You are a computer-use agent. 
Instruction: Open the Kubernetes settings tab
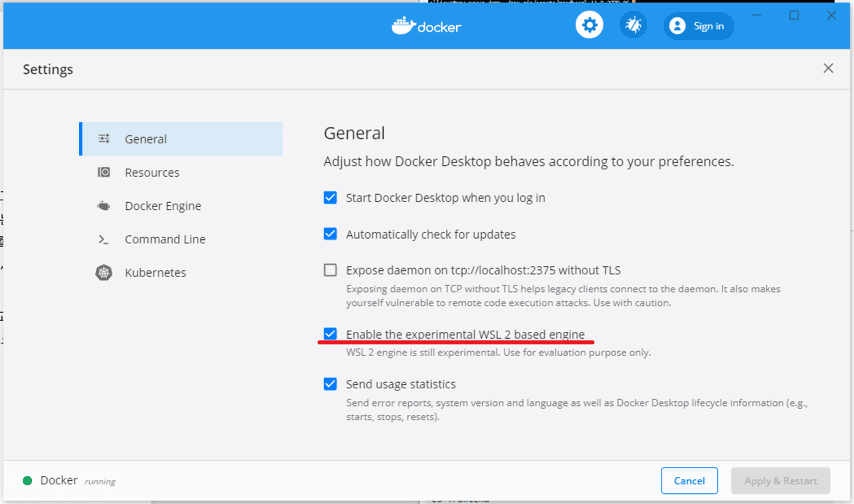click(x=181, y=272)
